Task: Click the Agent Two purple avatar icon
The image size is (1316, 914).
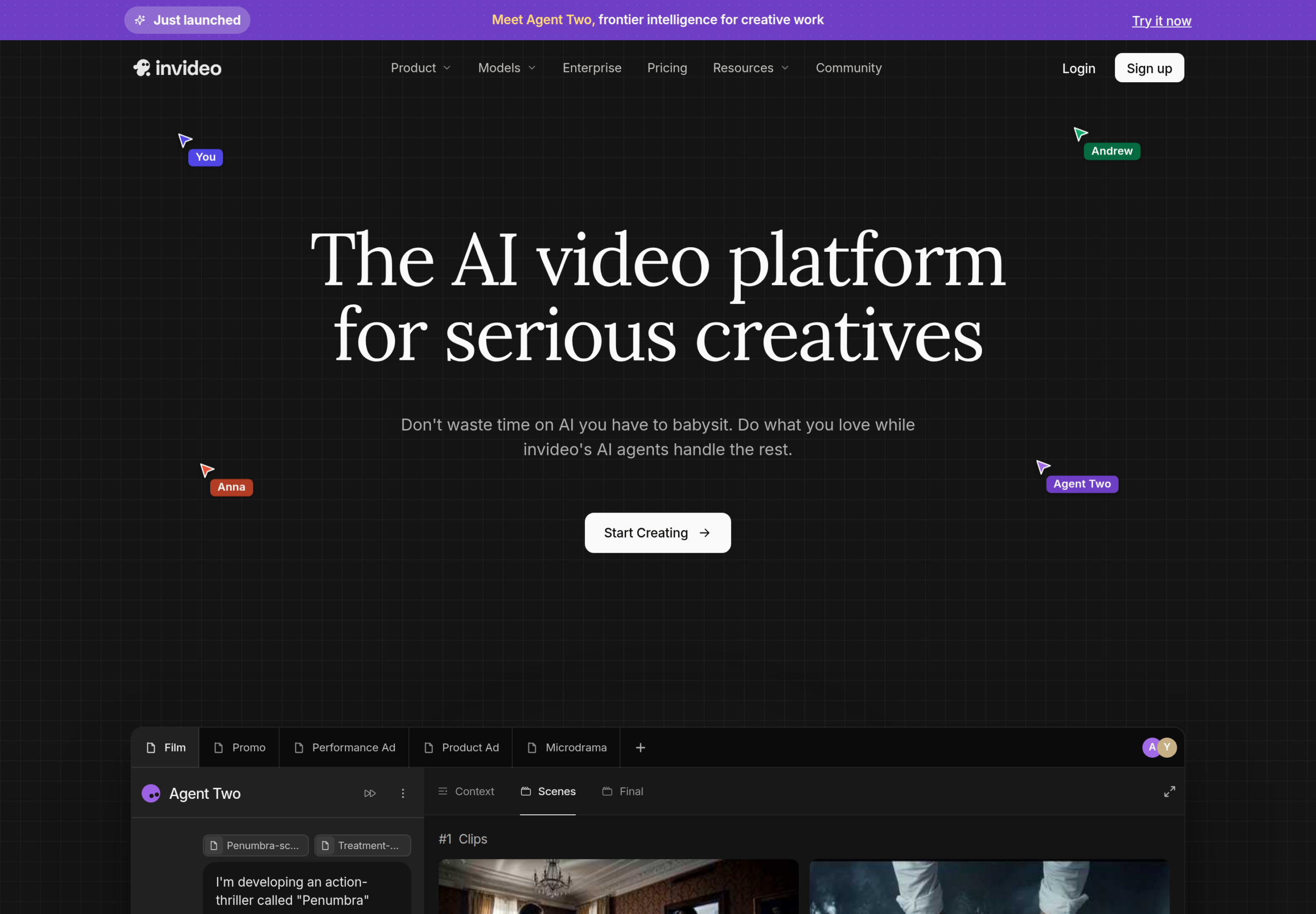Action: (x=151, y=793)
